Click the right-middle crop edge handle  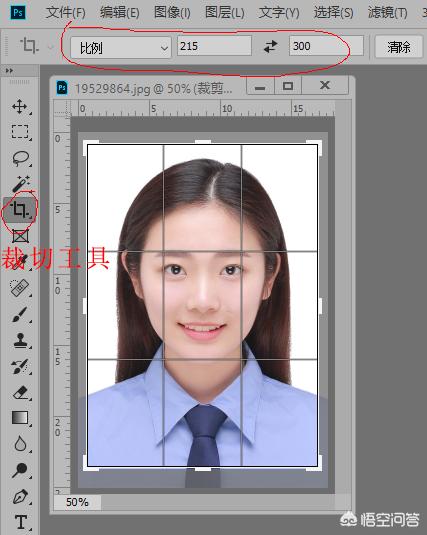[320, 305]
